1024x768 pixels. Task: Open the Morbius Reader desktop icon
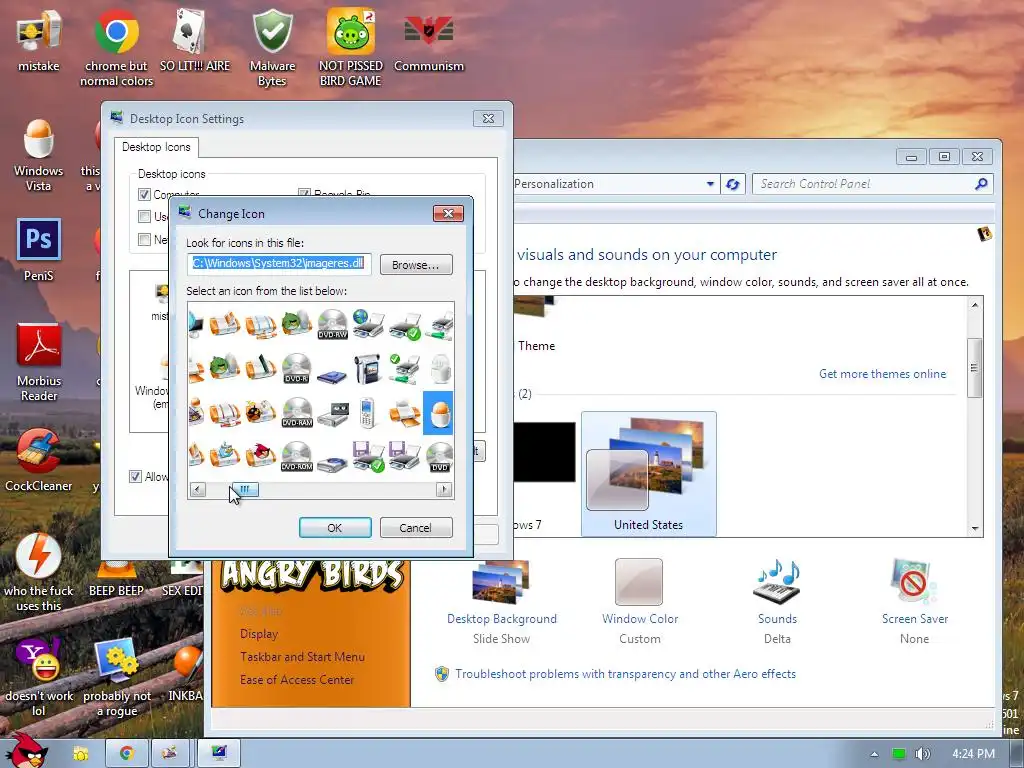(39, 362)
